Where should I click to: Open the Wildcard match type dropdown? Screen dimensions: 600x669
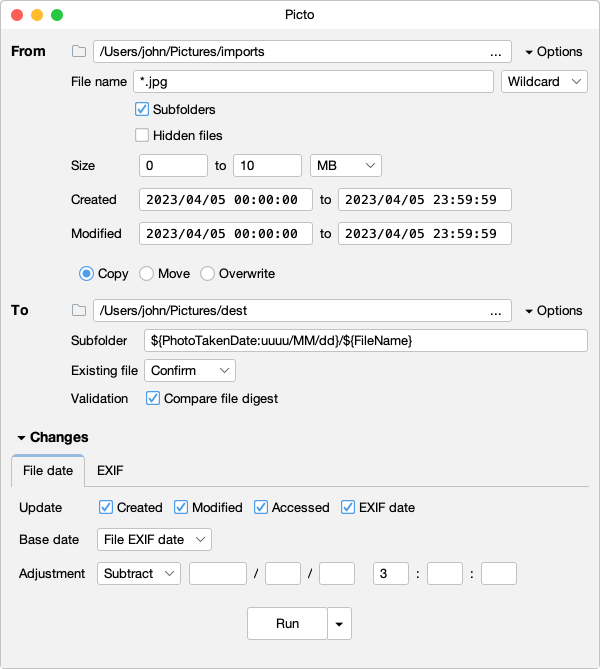(544, 81)
